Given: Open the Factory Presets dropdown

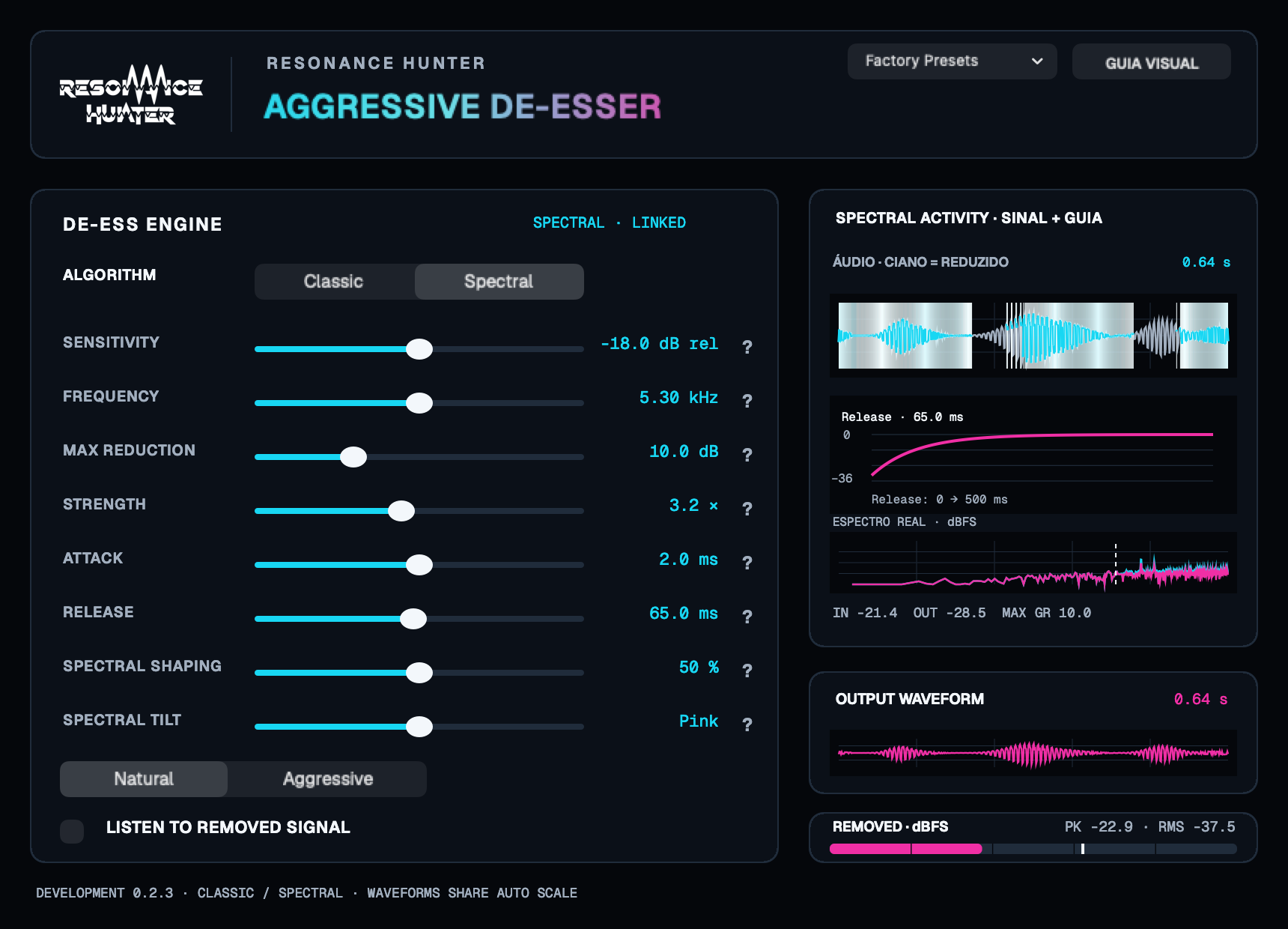Looking at the screenshot, I should (953, 61).
